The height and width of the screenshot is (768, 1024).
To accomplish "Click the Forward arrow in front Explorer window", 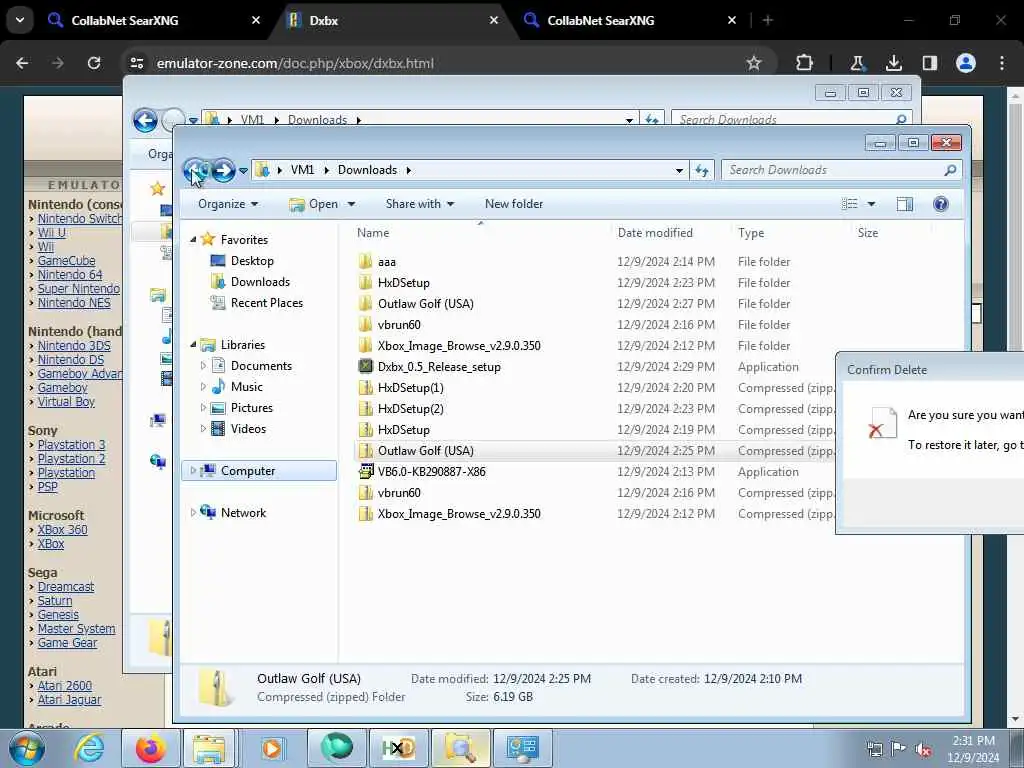I will [x=223, y=170].
